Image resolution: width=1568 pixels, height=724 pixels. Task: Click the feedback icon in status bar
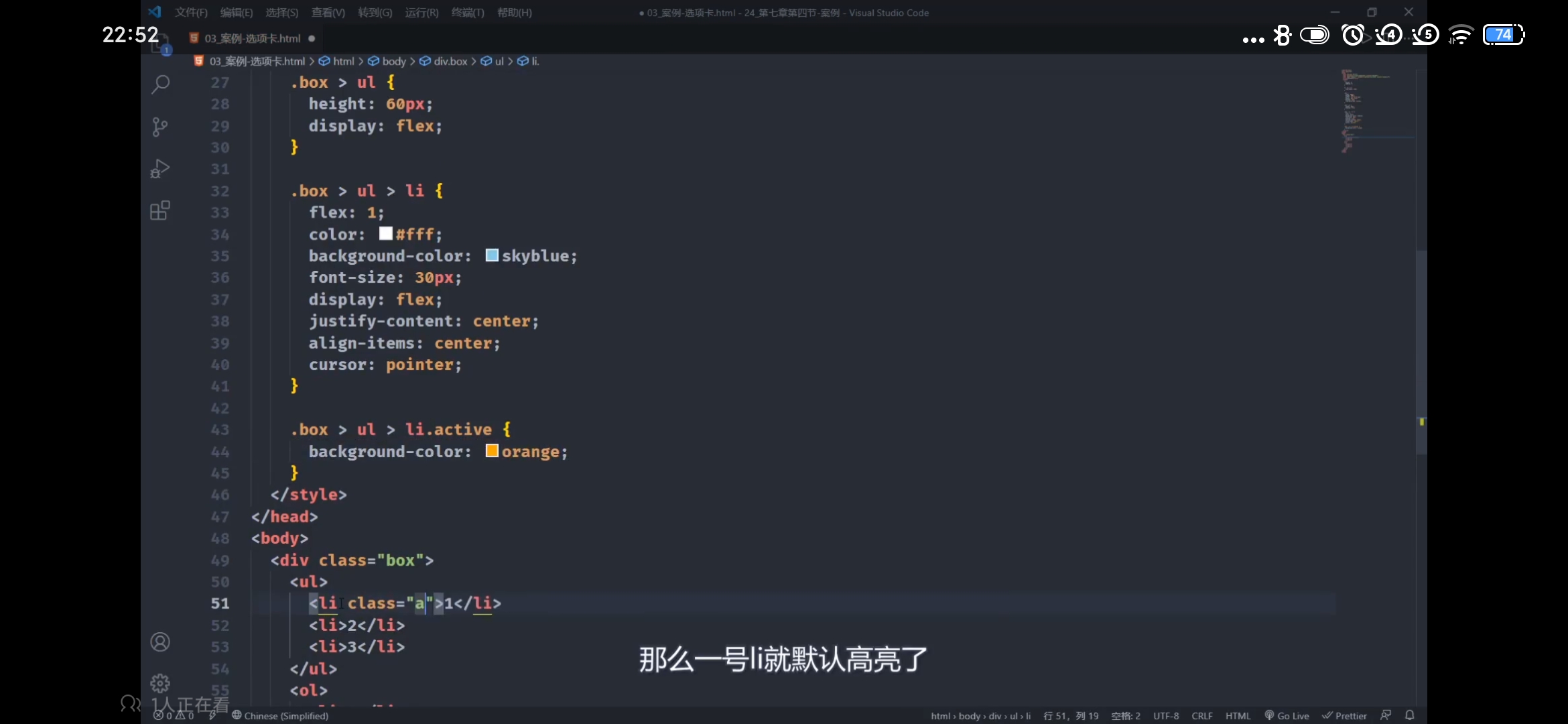(x=1386, y=715)
